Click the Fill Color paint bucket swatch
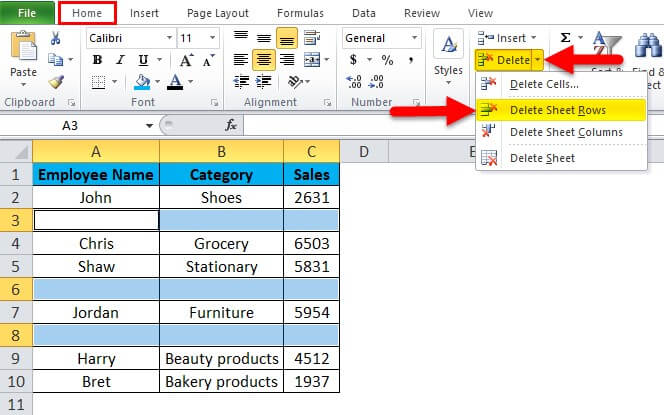664x415 pixels. point(141,82)
